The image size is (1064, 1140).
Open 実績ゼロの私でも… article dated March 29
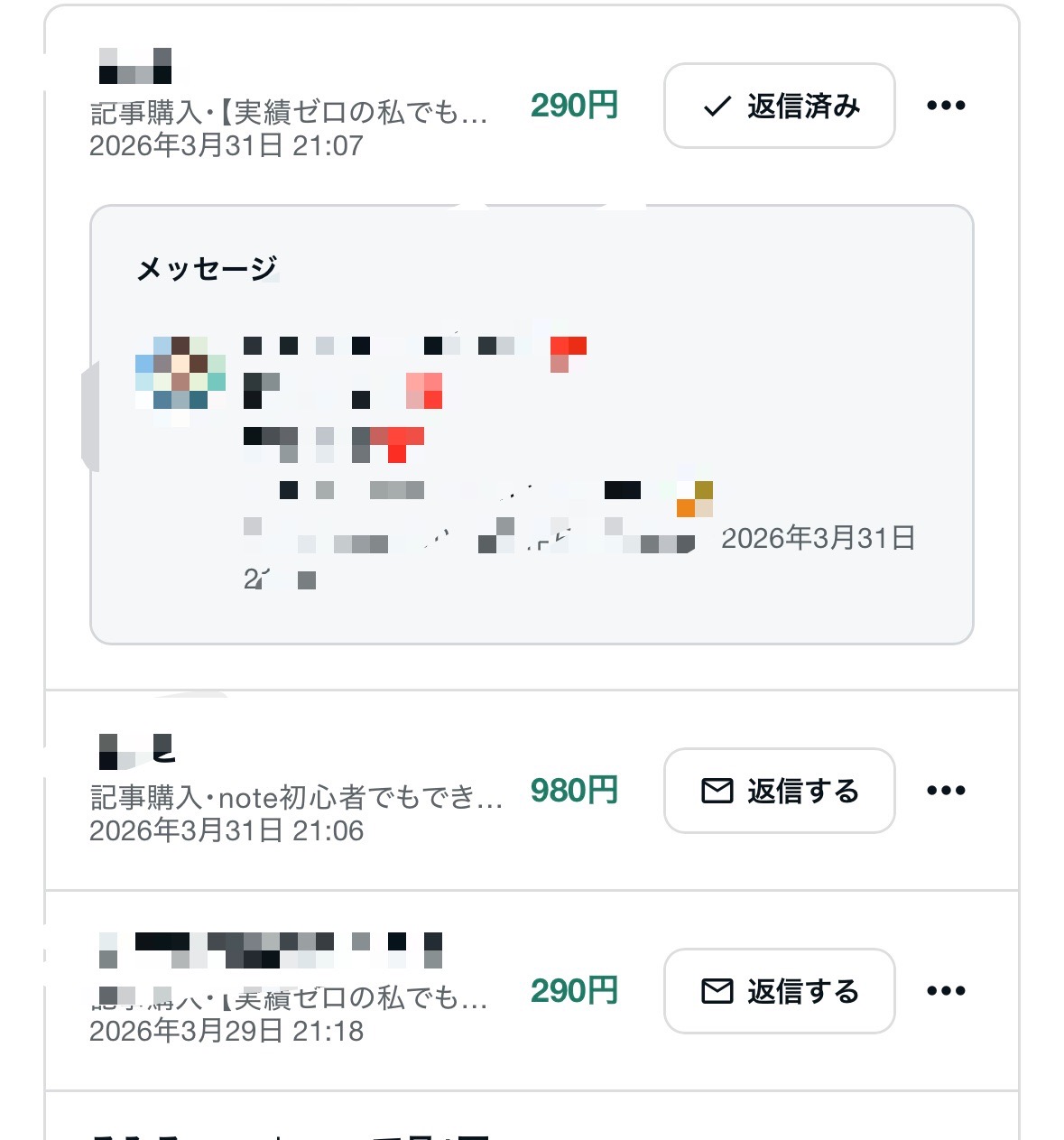pos(289,998)
